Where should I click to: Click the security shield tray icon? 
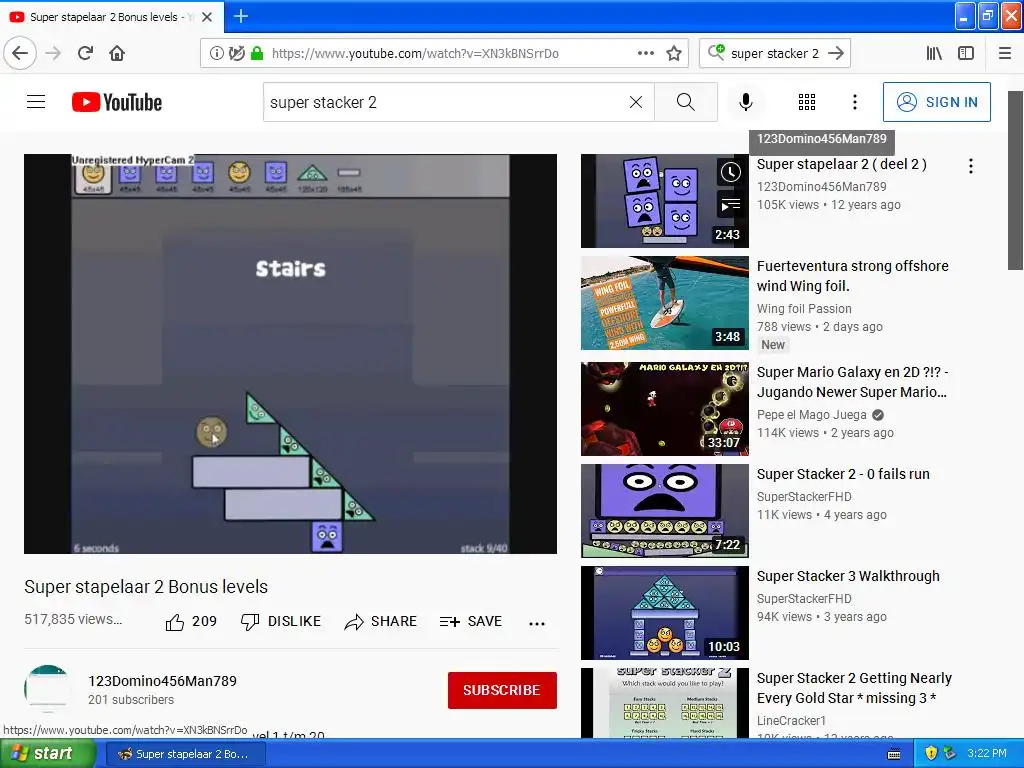[x=931, y=753]
